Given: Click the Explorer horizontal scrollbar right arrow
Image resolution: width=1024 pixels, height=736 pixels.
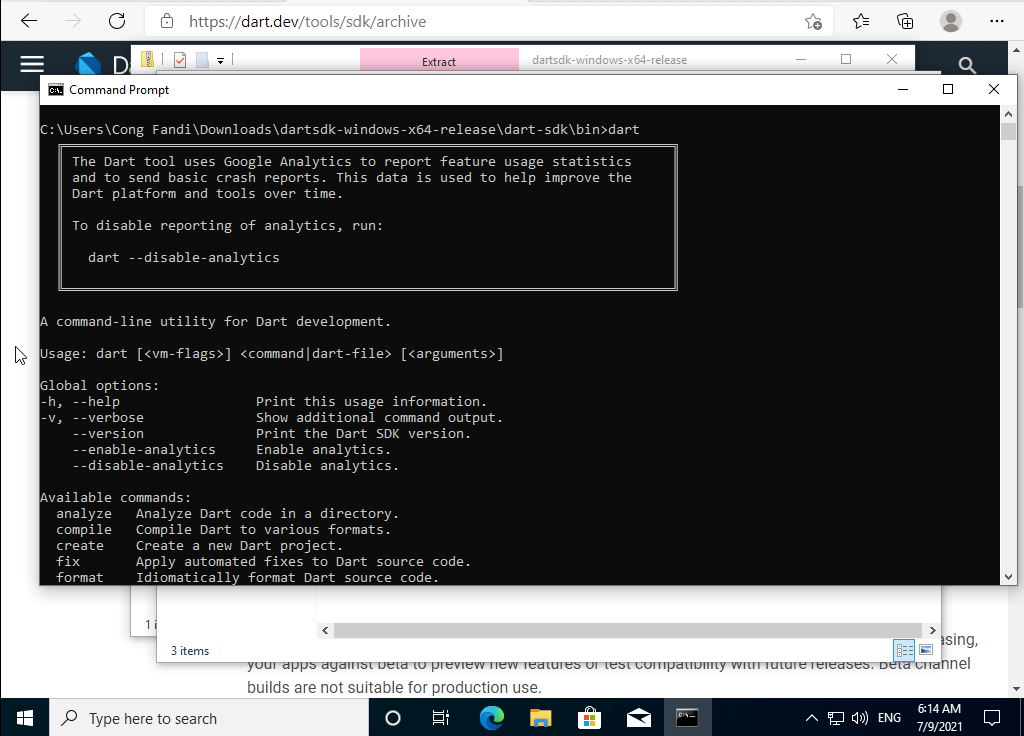Looking at the screenshot, I should pos(933,630).
